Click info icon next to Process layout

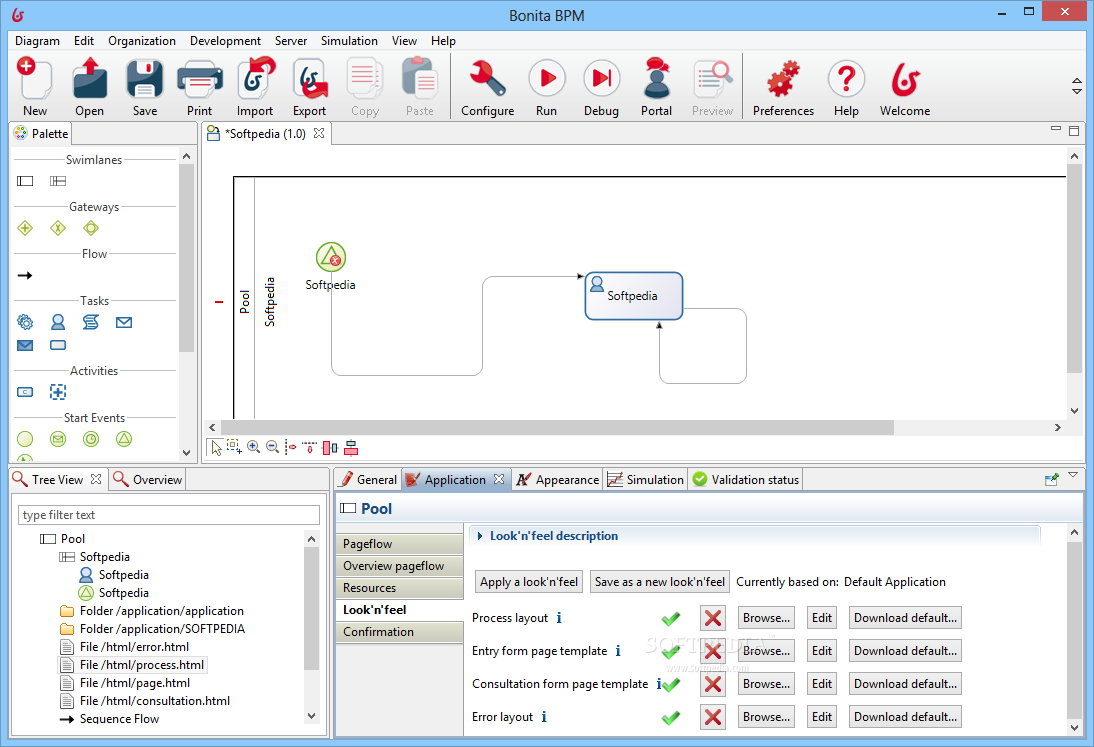(559, 618)
